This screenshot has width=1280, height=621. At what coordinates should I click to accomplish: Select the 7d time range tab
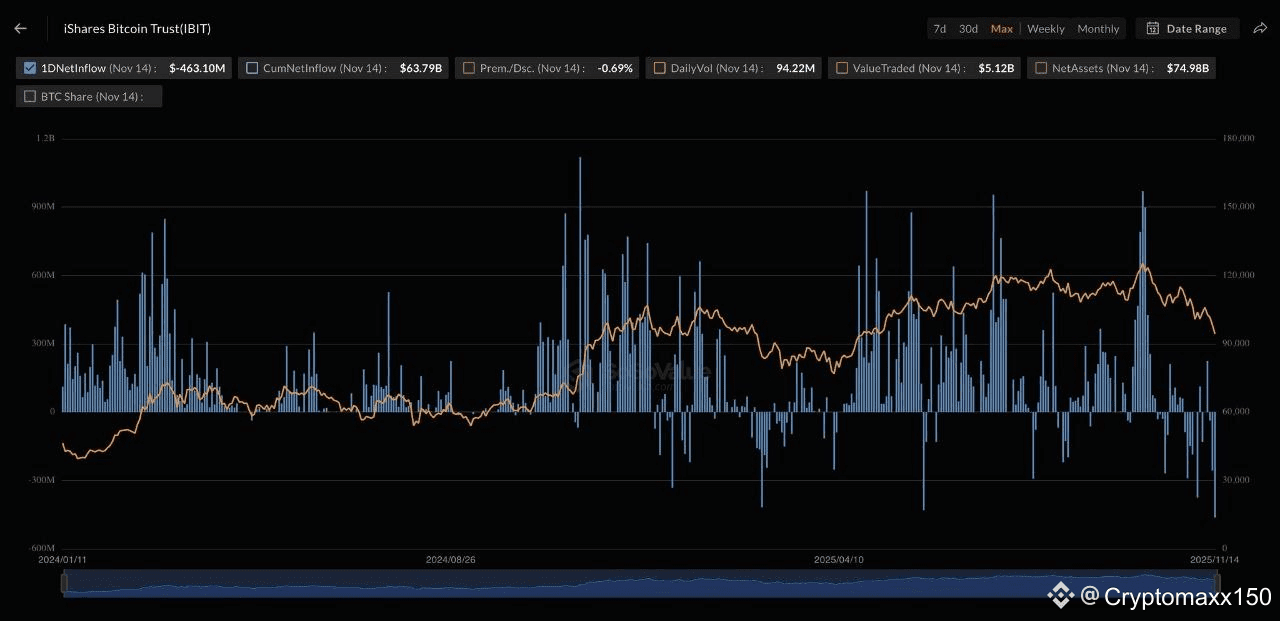939,29
